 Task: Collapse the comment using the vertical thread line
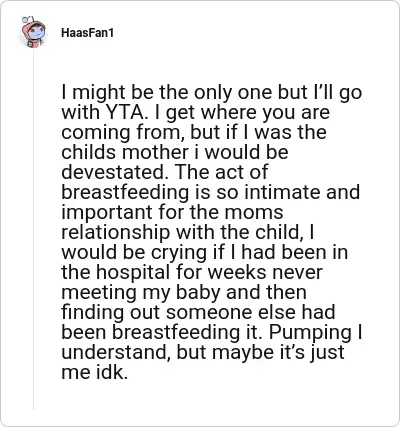coord(33,229)
